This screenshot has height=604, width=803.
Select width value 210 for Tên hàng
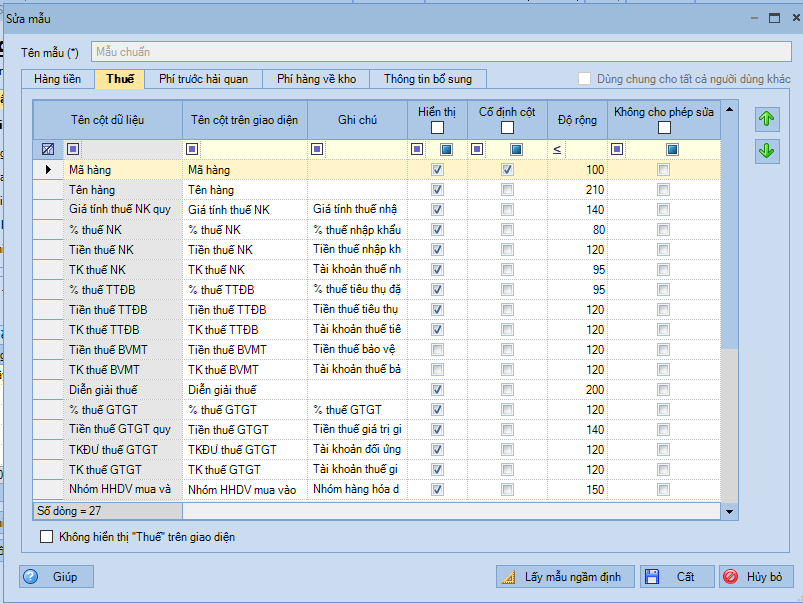tap(577, 190)
